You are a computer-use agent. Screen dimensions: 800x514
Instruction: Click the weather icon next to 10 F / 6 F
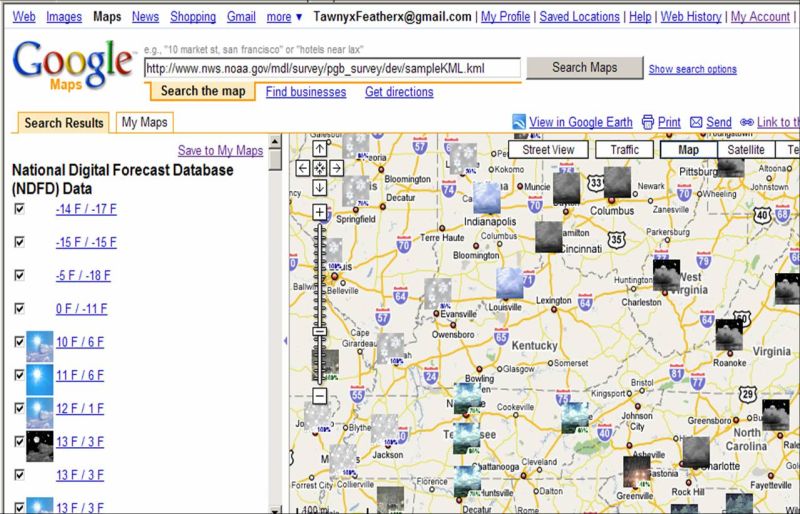tap(40, 346)
